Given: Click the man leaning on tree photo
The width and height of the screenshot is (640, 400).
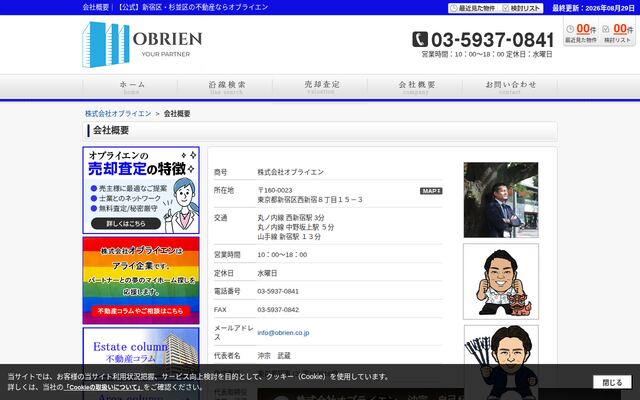Looking at the screenshot, I should point(501,200).
